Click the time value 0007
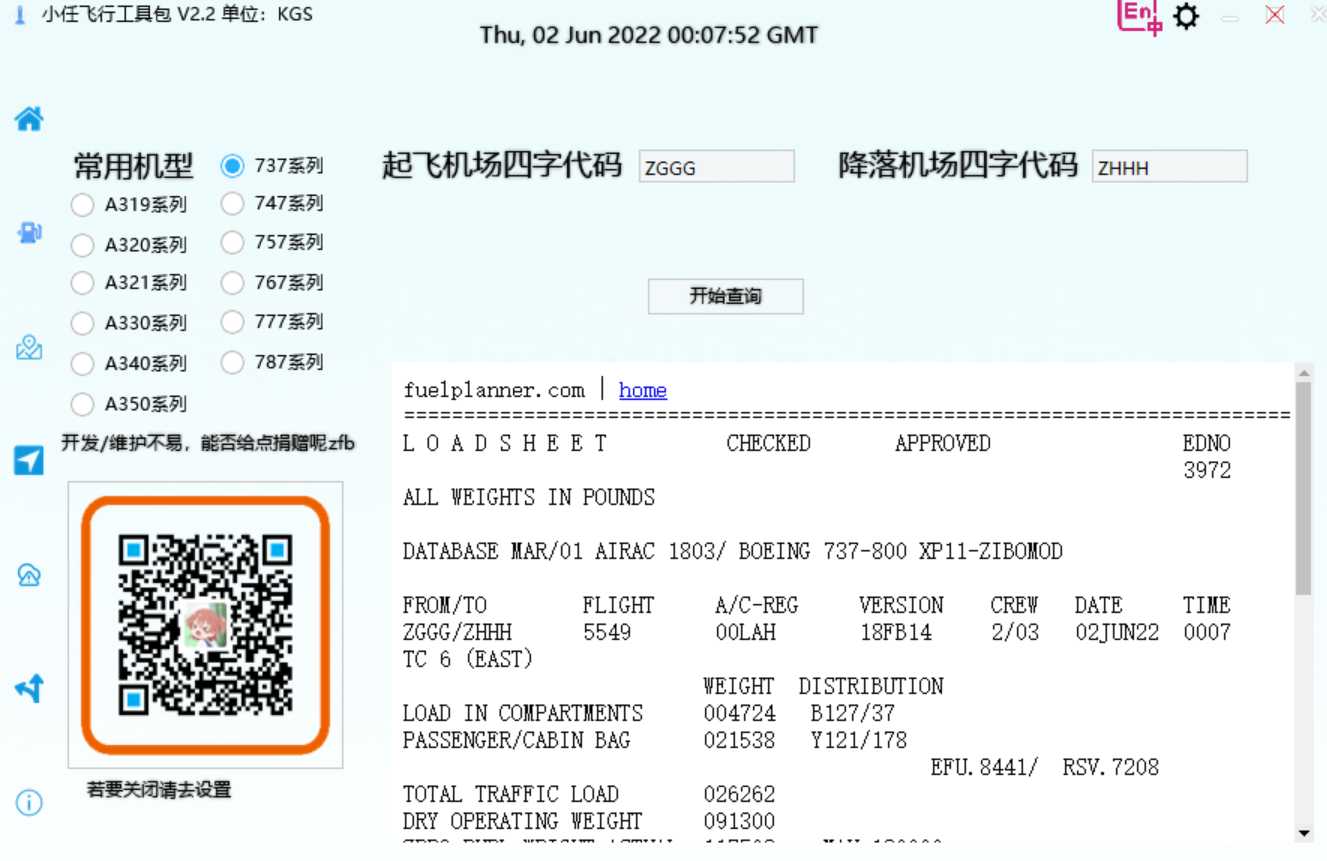This screenshot has width=1327, height=861. (1207, 633)
